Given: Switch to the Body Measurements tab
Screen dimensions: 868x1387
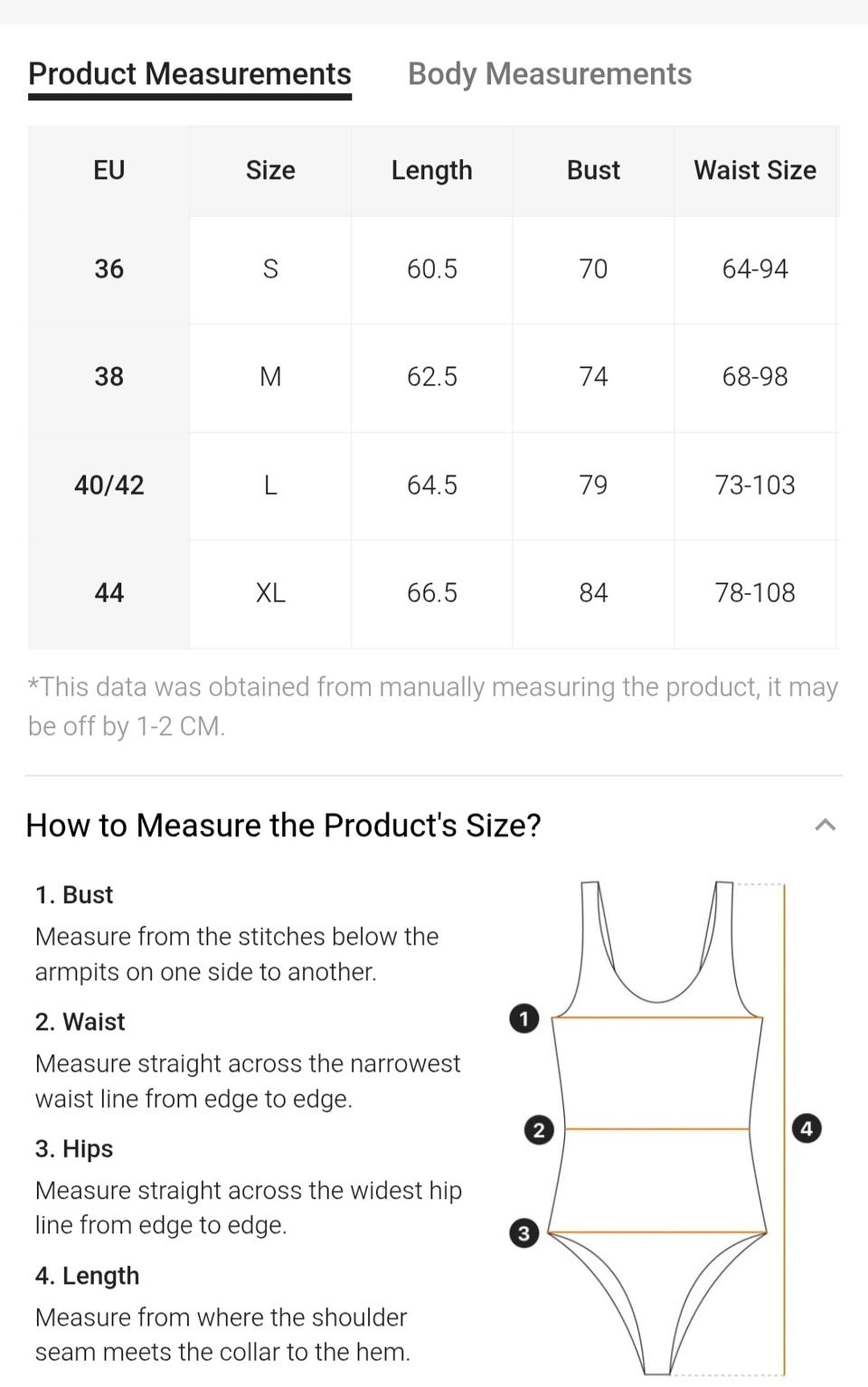Looking at the screenshot, I should pyautogui.click(x=550, y=74).
